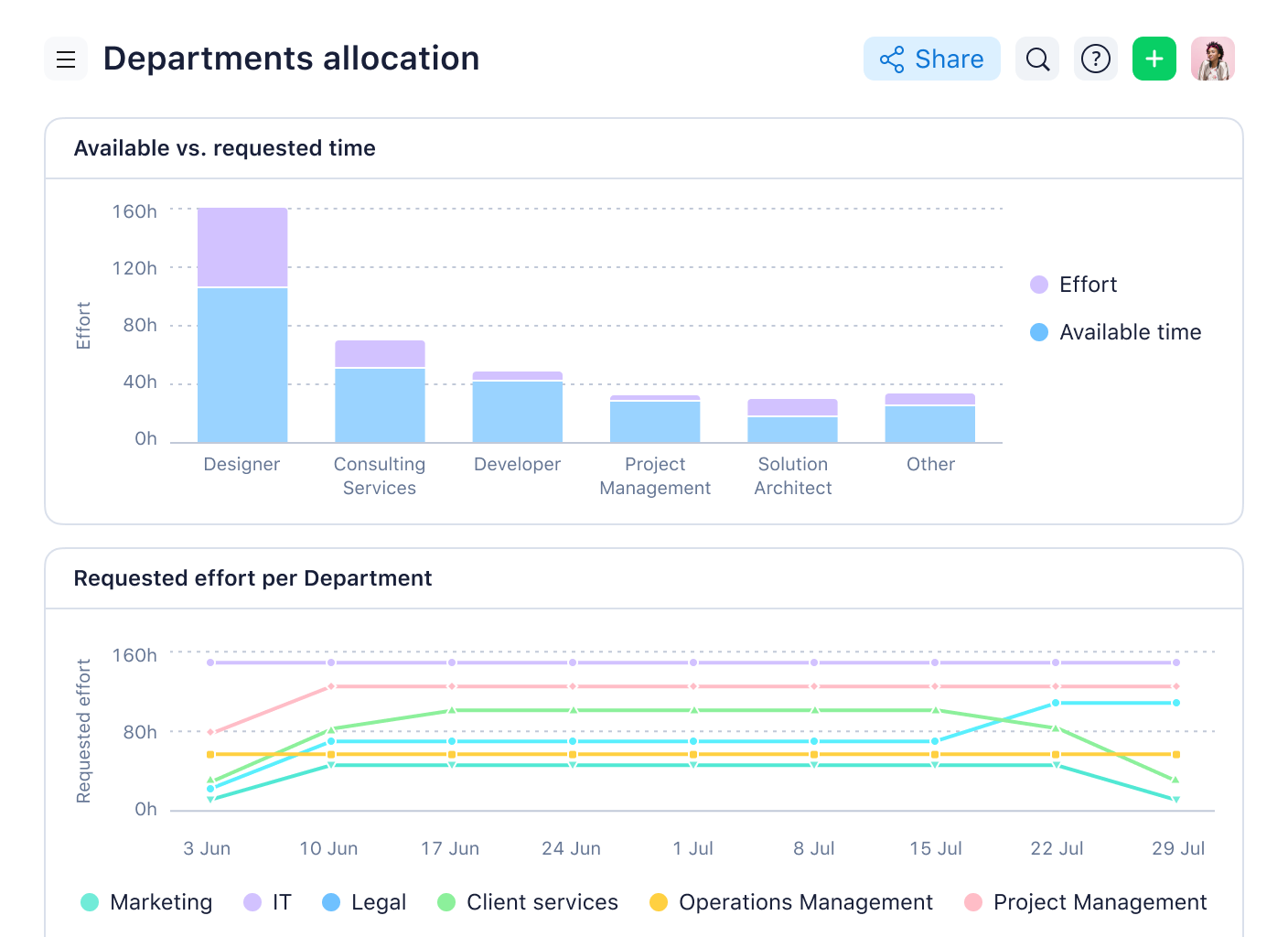Click the Client services legend label

(x=542, y=902)
